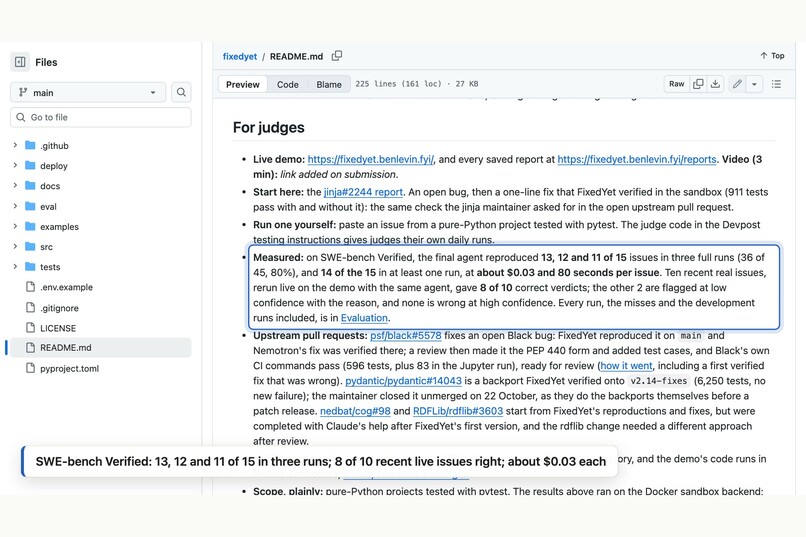Click the 225 lines (161 loc) file info
The height and width of the screenshot is (537, 806).
tap(417, 84)
